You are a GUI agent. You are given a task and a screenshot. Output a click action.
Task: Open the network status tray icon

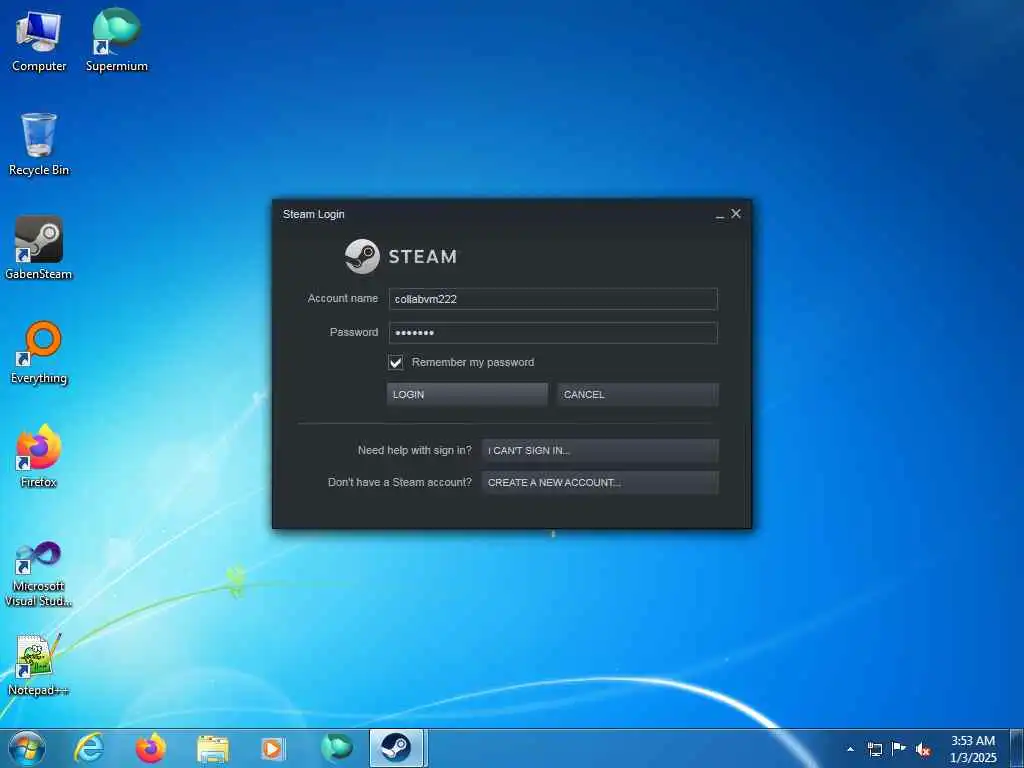(x=874, y=749)
